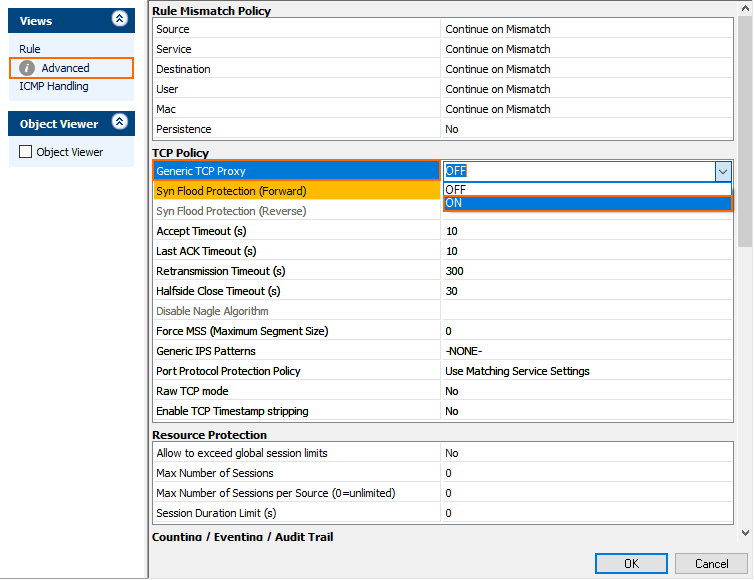The width and height of the screenshot is (754, 580).
Task: Select Force MSS (Maximum Segment Size) row
Action: (x=297, y=331)
